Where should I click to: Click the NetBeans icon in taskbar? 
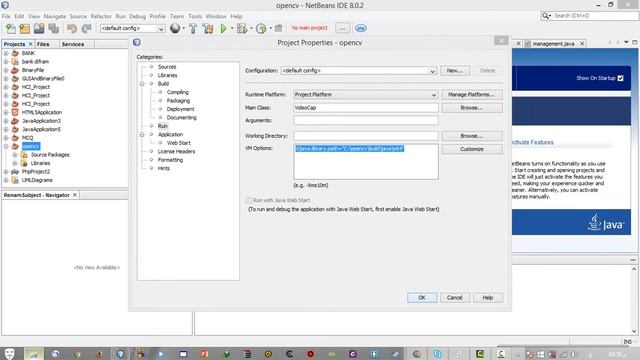(120, 354)
